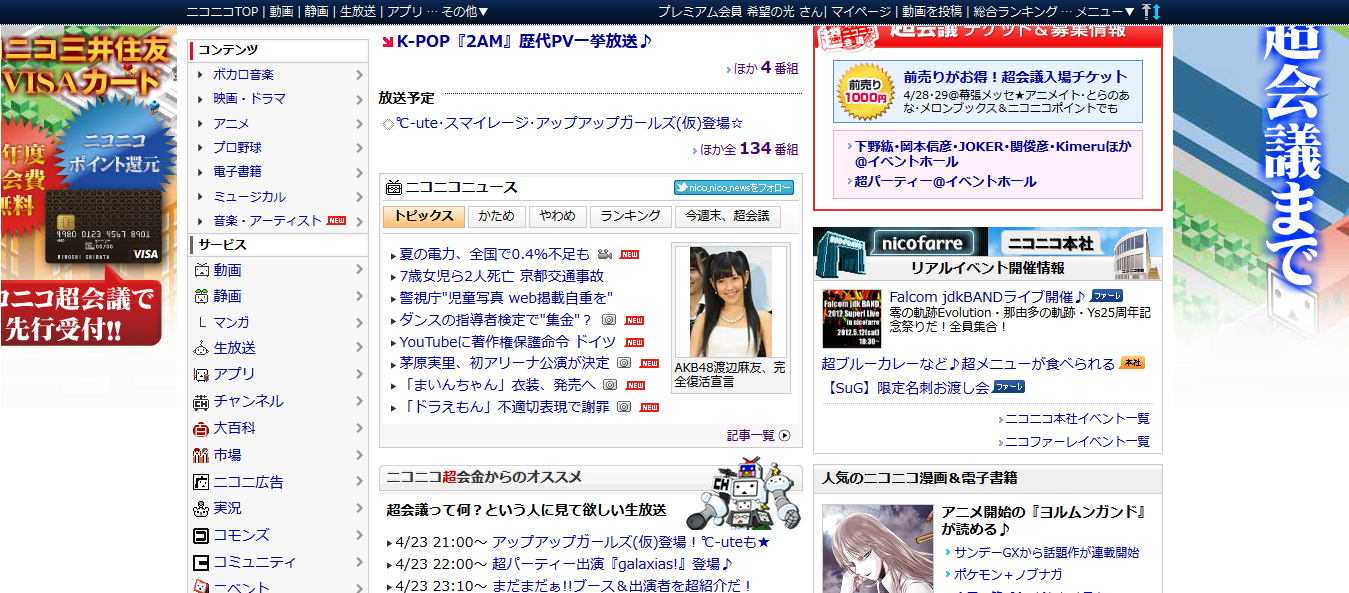
Task: Open Falcom jdkBANDライブ開催 link
Action: (987, 297)
